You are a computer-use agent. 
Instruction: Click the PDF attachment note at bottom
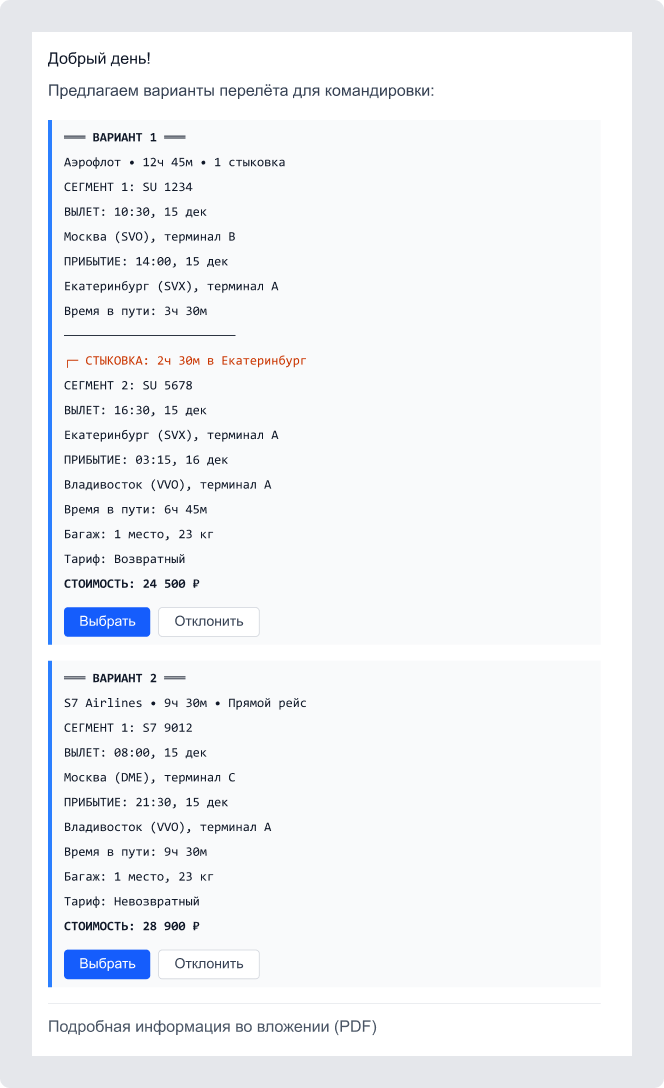pos(212,1026)
